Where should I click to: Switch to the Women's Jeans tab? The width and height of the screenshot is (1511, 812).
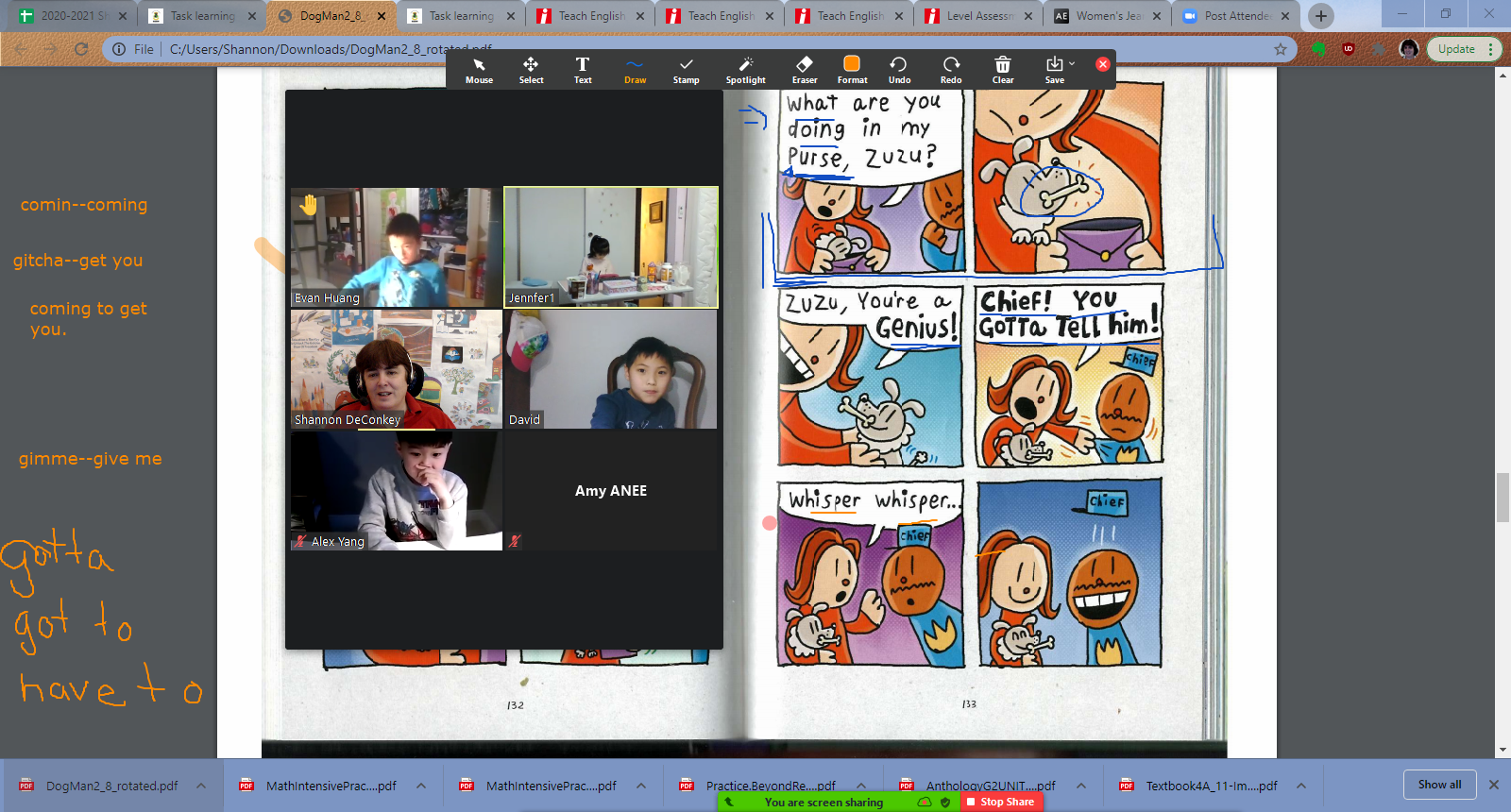point(1107,16)
